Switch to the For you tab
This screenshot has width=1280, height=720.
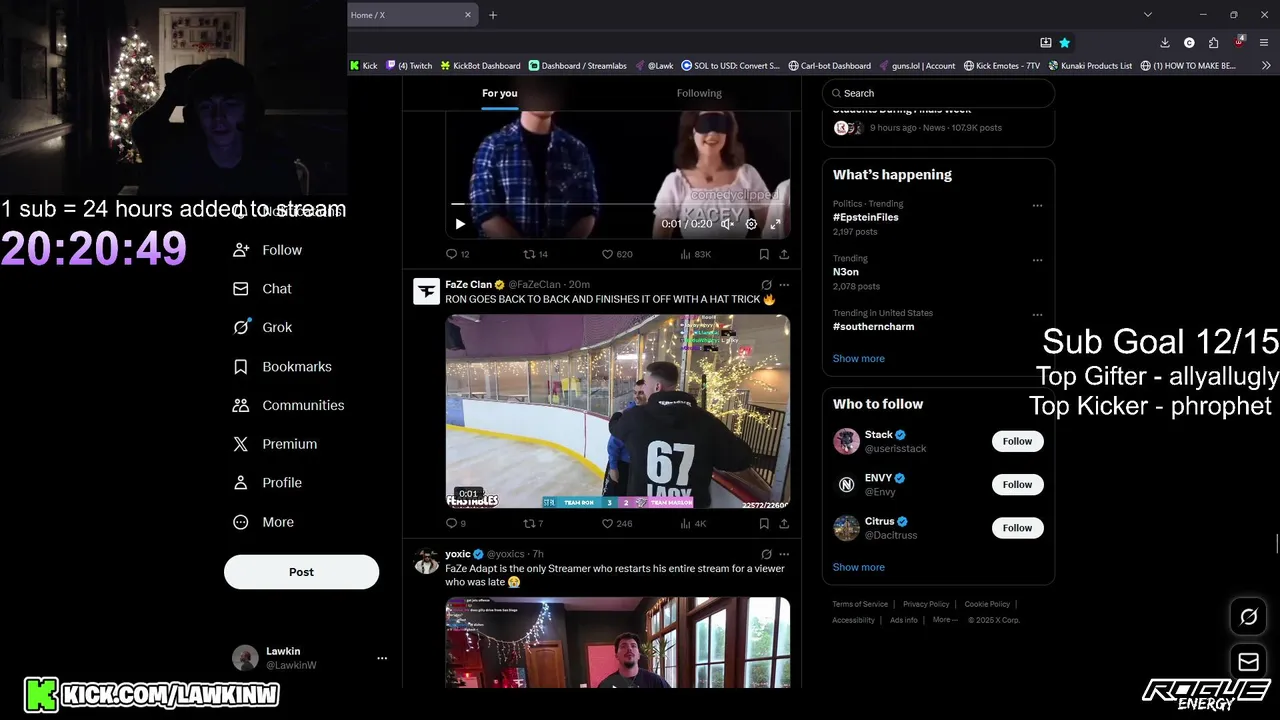point(500,93)
